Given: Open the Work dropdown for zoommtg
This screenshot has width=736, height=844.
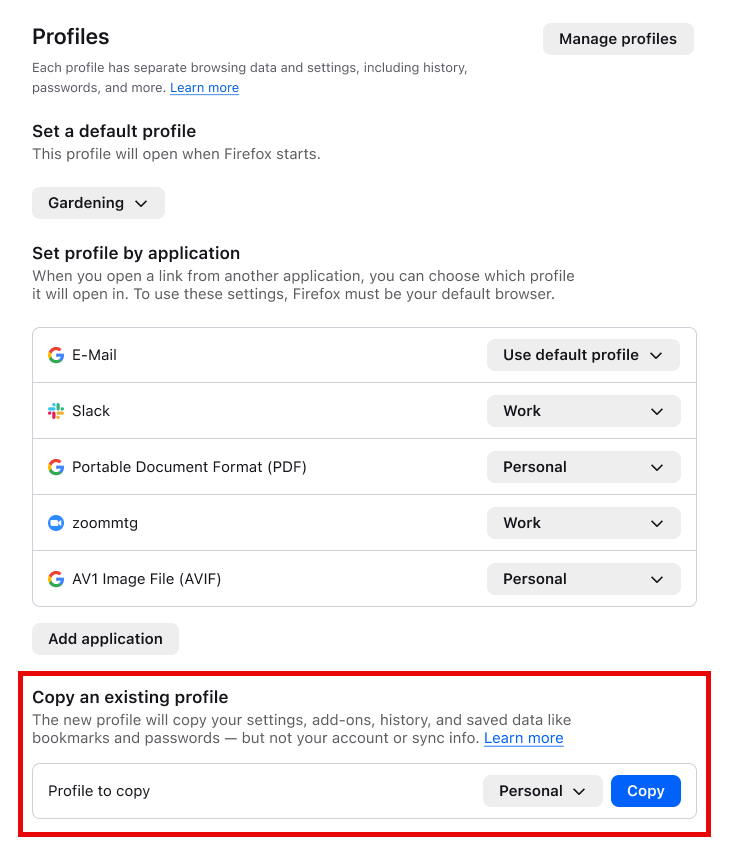Looking at the screenshot, I should point(583,522).
